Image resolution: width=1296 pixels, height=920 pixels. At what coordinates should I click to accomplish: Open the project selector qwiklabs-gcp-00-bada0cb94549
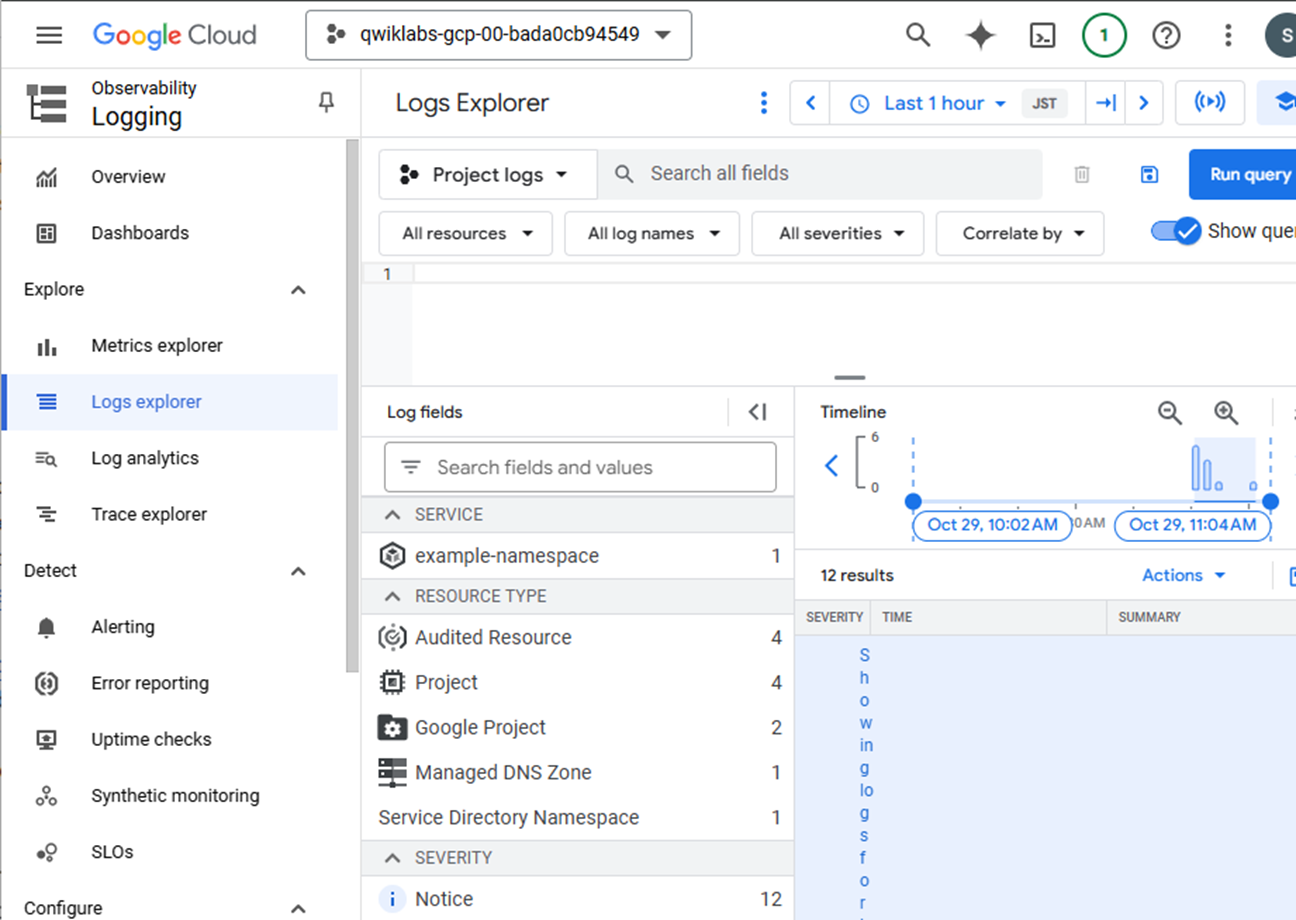498,35
